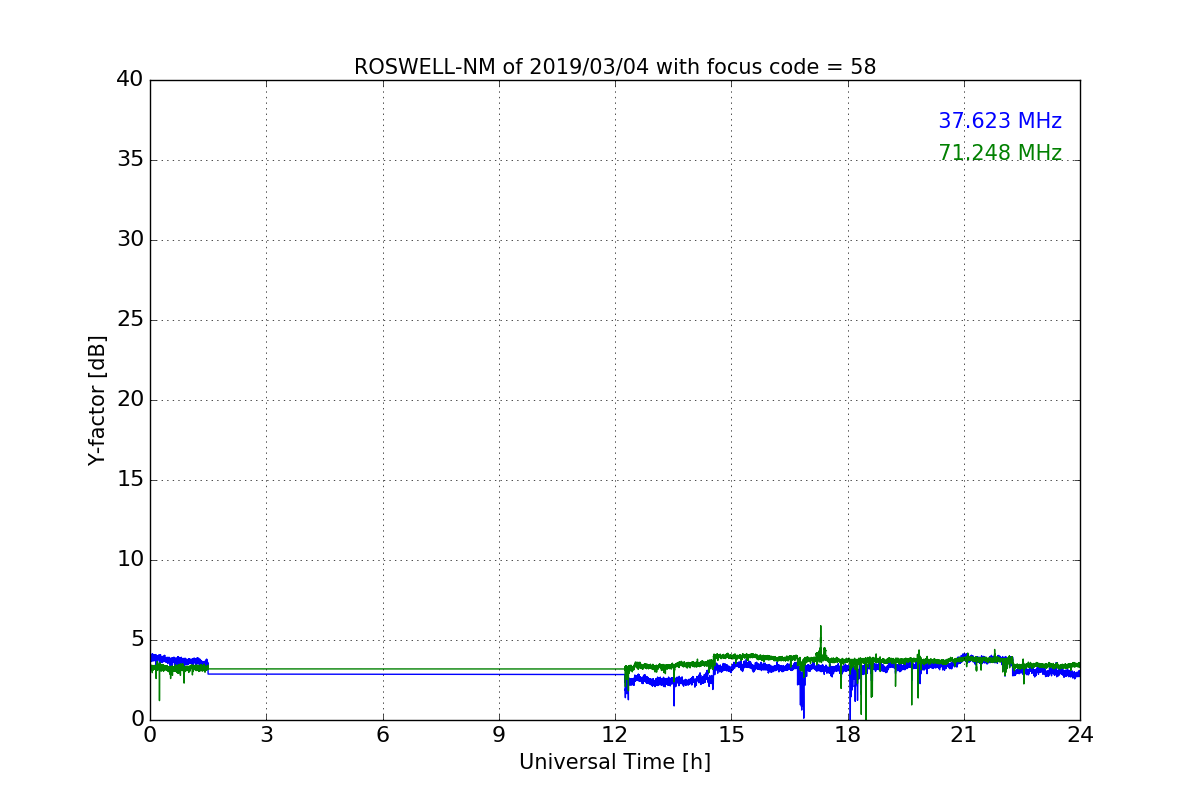Click the 3 hour tick label on the time axis
Viewport: 1200px width, 800px height.
(266, 735)
